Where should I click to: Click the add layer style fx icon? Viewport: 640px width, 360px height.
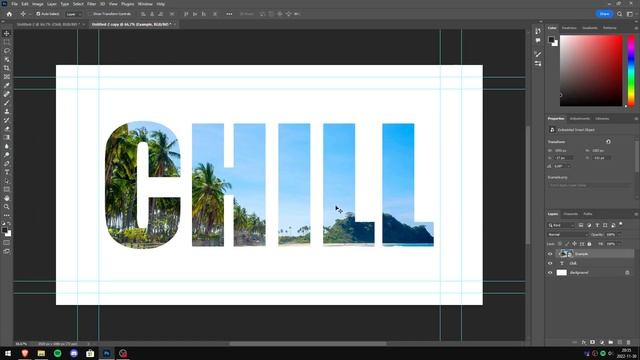click(x=584, y=342)
